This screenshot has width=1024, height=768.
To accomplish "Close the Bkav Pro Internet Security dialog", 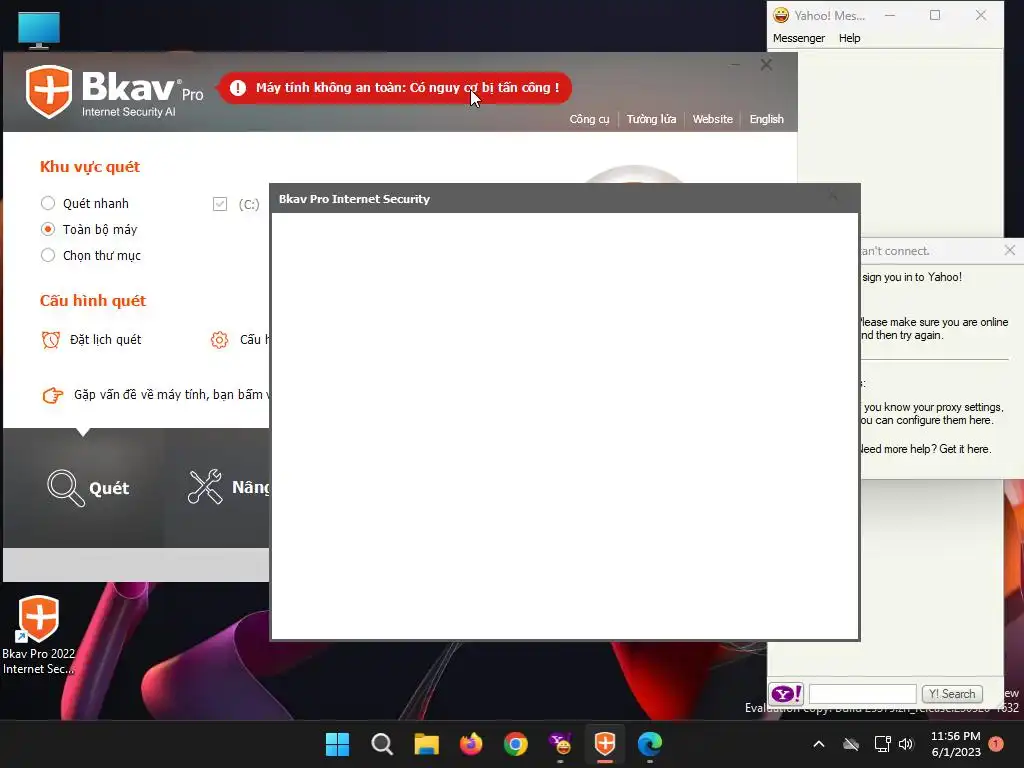I will pyautogui.click(x=833, y=197).
